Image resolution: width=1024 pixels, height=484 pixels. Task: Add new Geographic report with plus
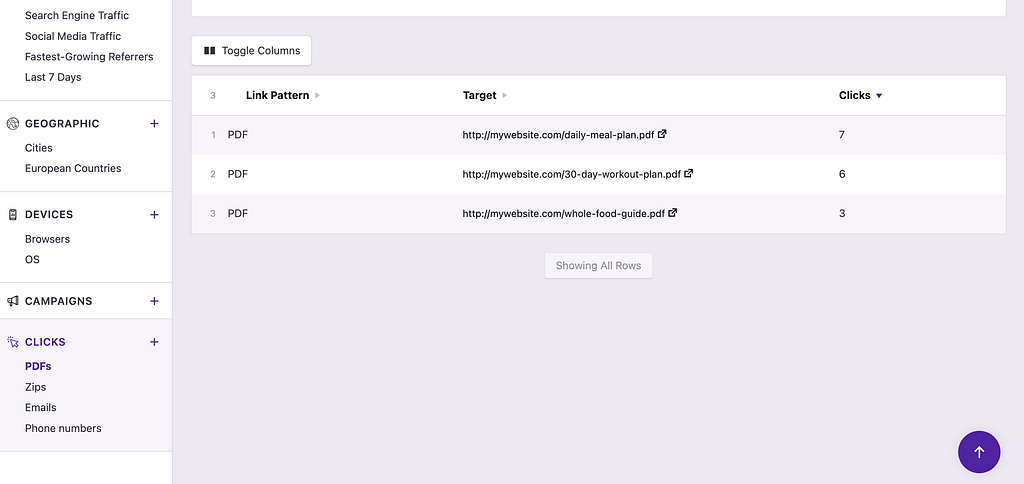pos(154,124)
